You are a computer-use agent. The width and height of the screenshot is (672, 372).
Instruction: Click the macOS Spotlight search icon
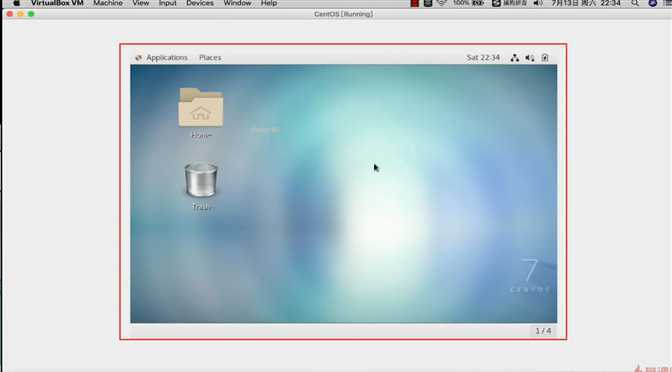[635, 3]
